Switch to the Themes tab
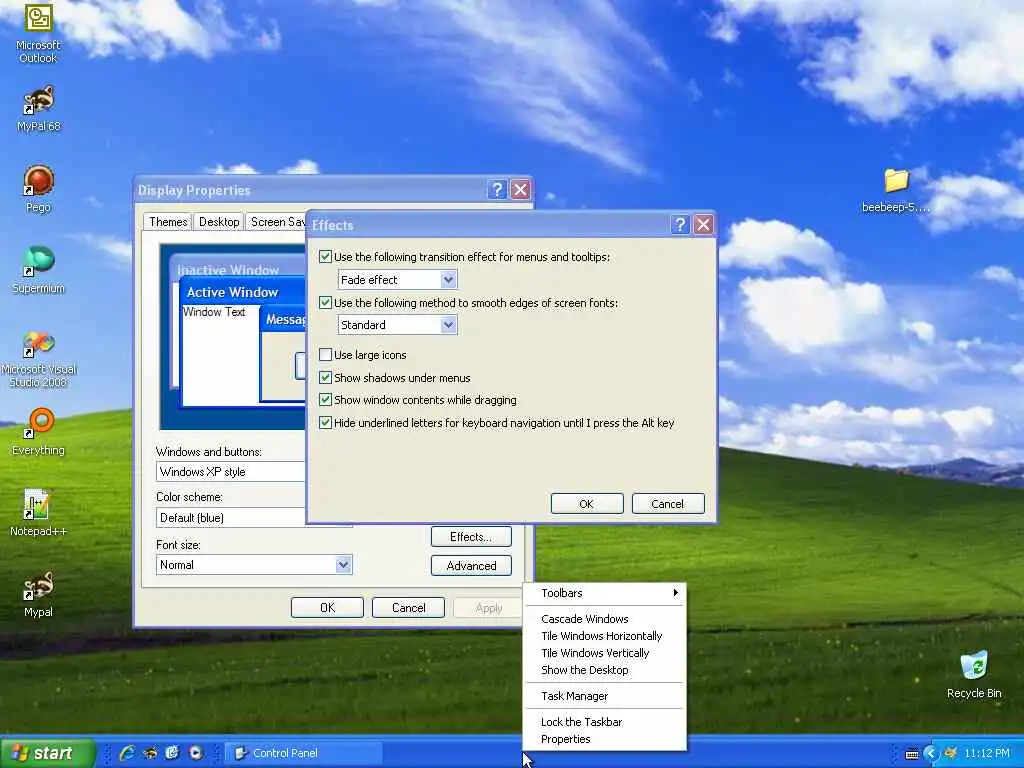Viewport: 1024px width, 768px height. [168, 221]
